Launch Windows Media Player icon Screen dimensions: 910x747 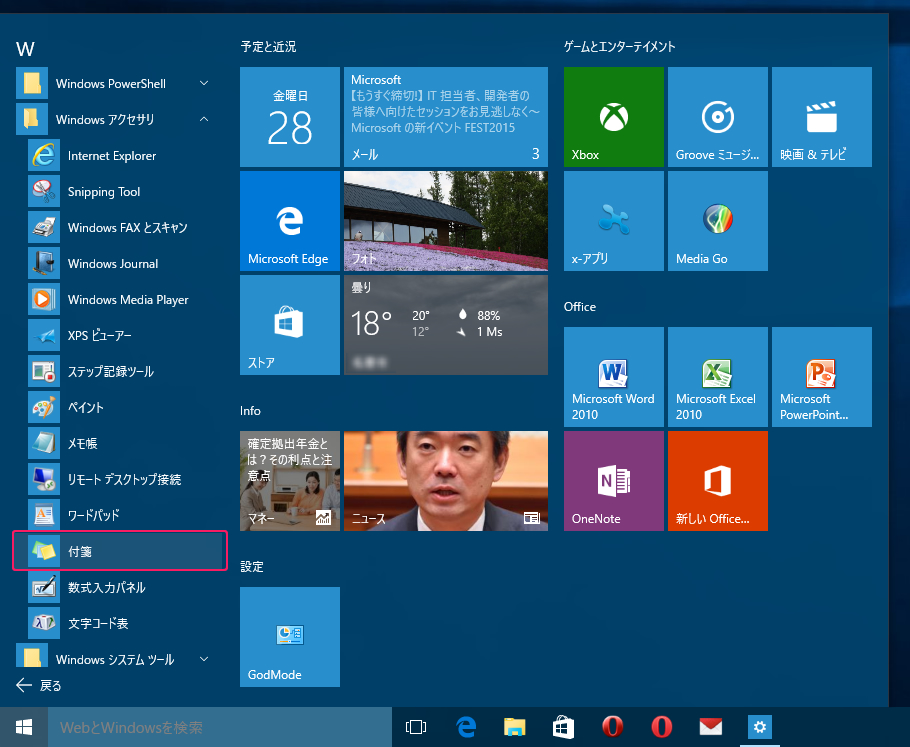[x=44, y=299]
